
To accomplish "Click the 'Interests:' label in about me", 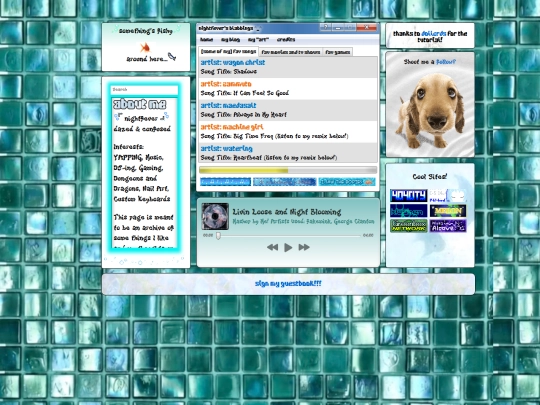I will (129, 147).
